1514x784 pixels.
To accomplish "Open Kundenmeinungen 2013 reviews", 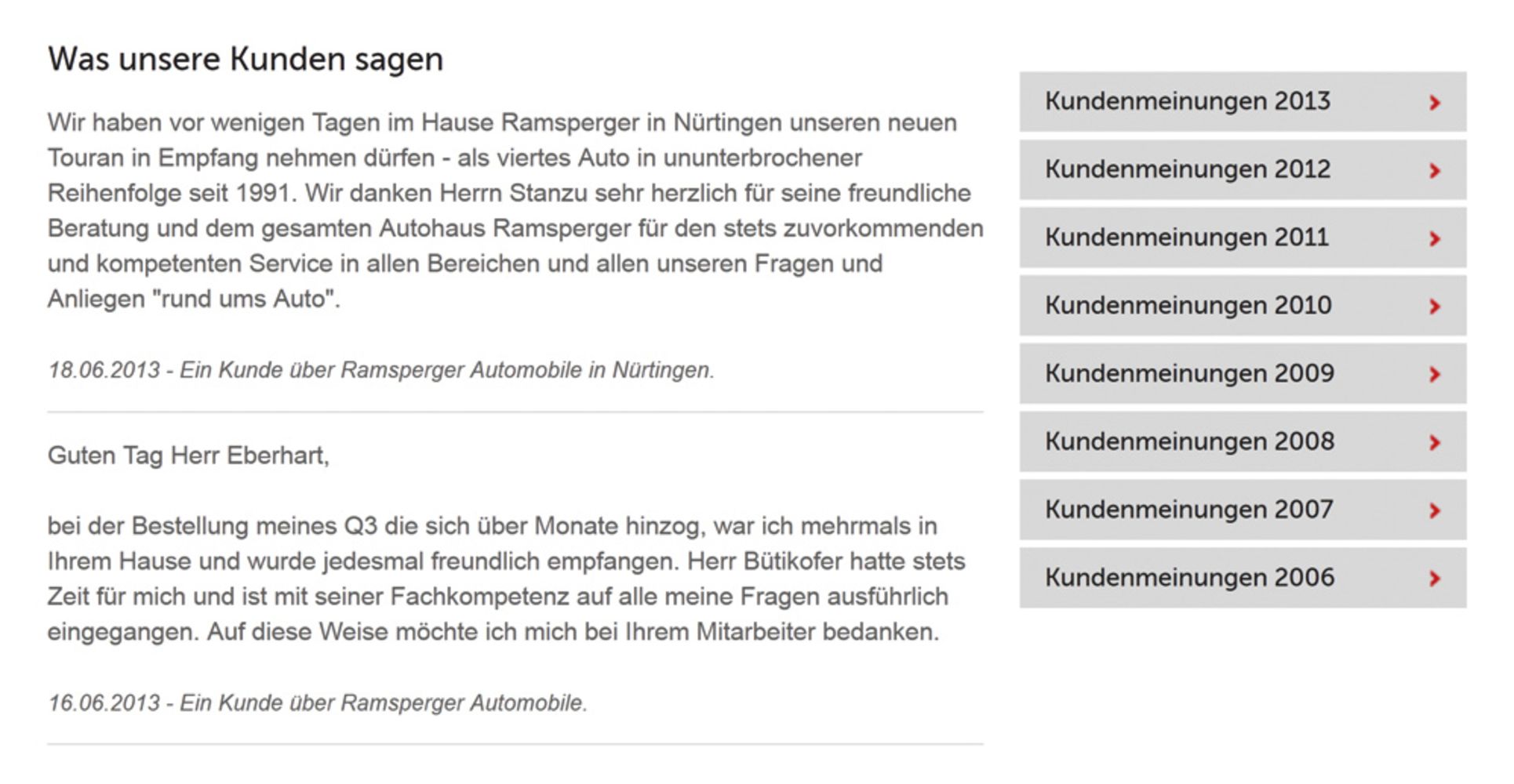I will tap(1243, 102).
